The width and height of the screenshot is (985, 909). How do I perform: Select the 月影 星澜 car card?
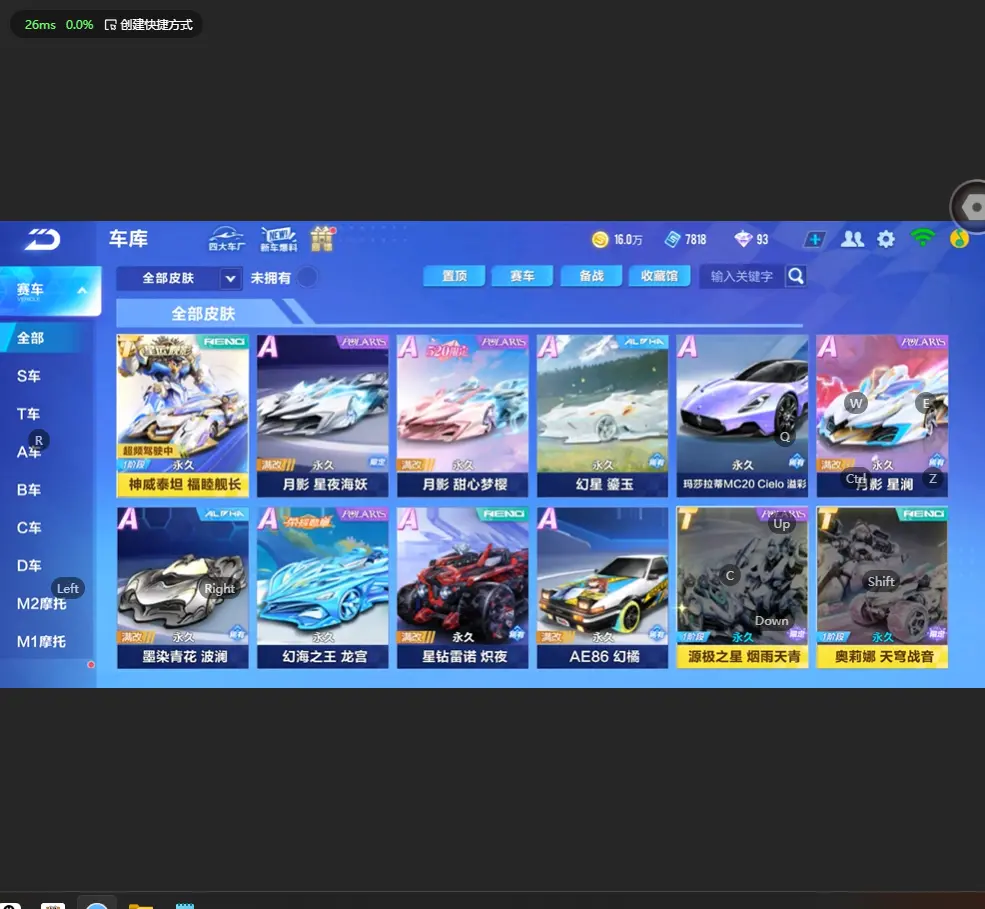pos(882,416)
